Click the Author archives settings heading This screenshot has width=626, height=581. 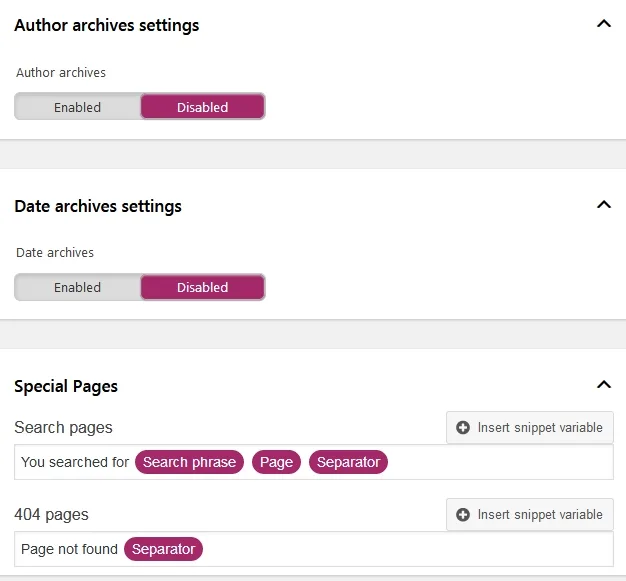[x=107, y=25]
